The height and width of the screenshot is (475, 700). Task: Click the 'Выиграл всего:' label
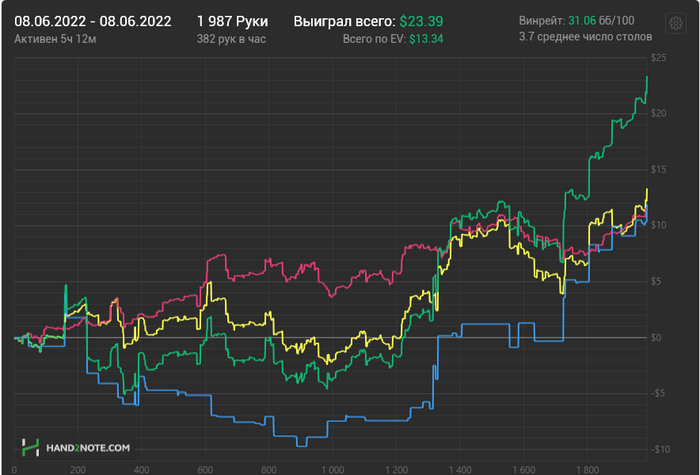click(344, 21)
